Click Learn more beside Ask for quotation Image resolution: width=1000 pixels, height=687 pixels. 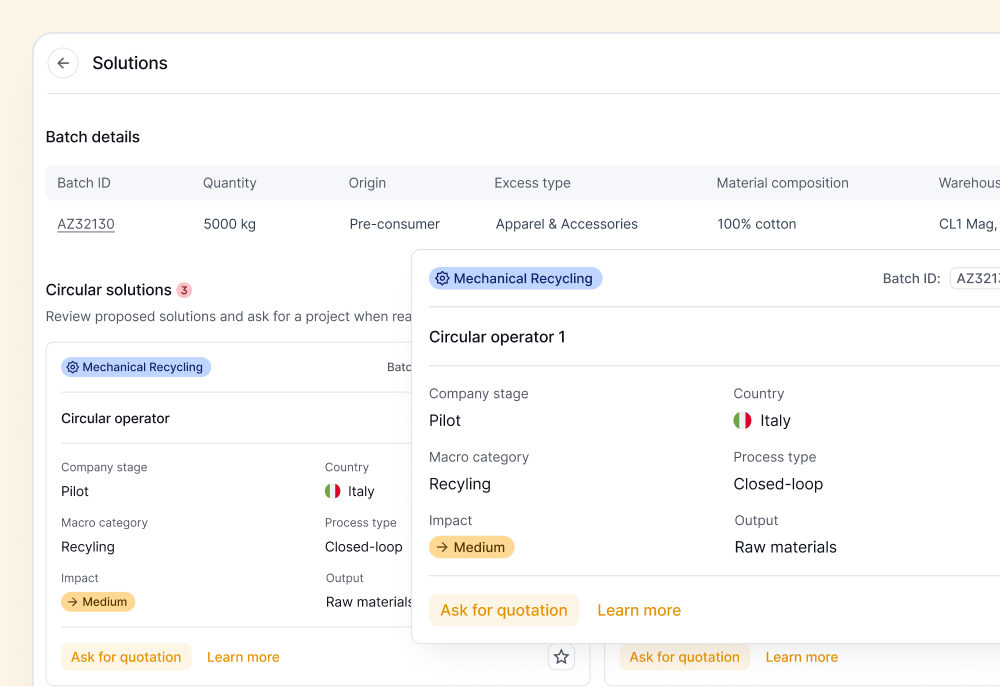point(639,610)
